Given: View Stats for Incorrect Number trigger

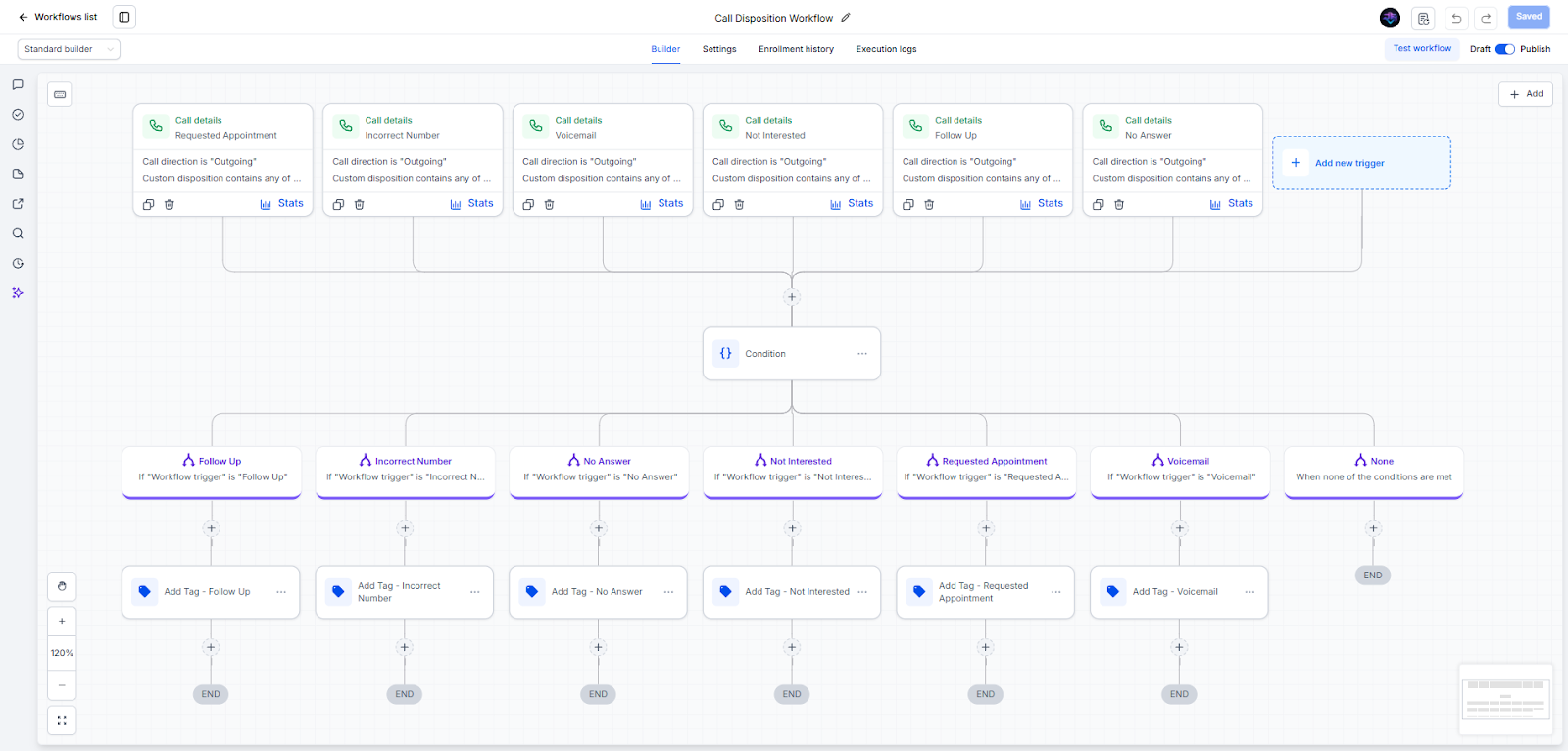Looking at the screenshot, I should (471, 204).
